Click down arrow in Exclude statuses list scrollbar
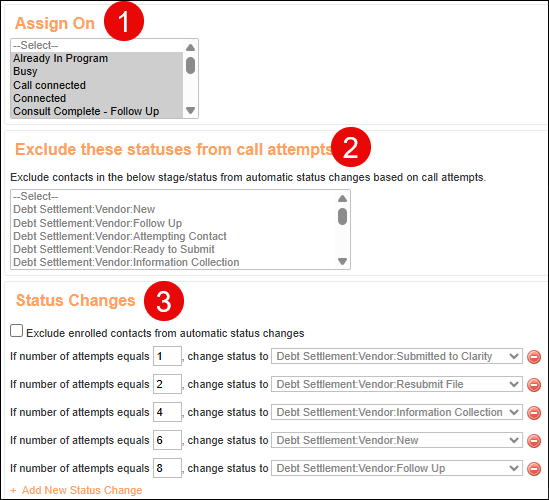Viewport: 549px width, 500px height. 342,262
